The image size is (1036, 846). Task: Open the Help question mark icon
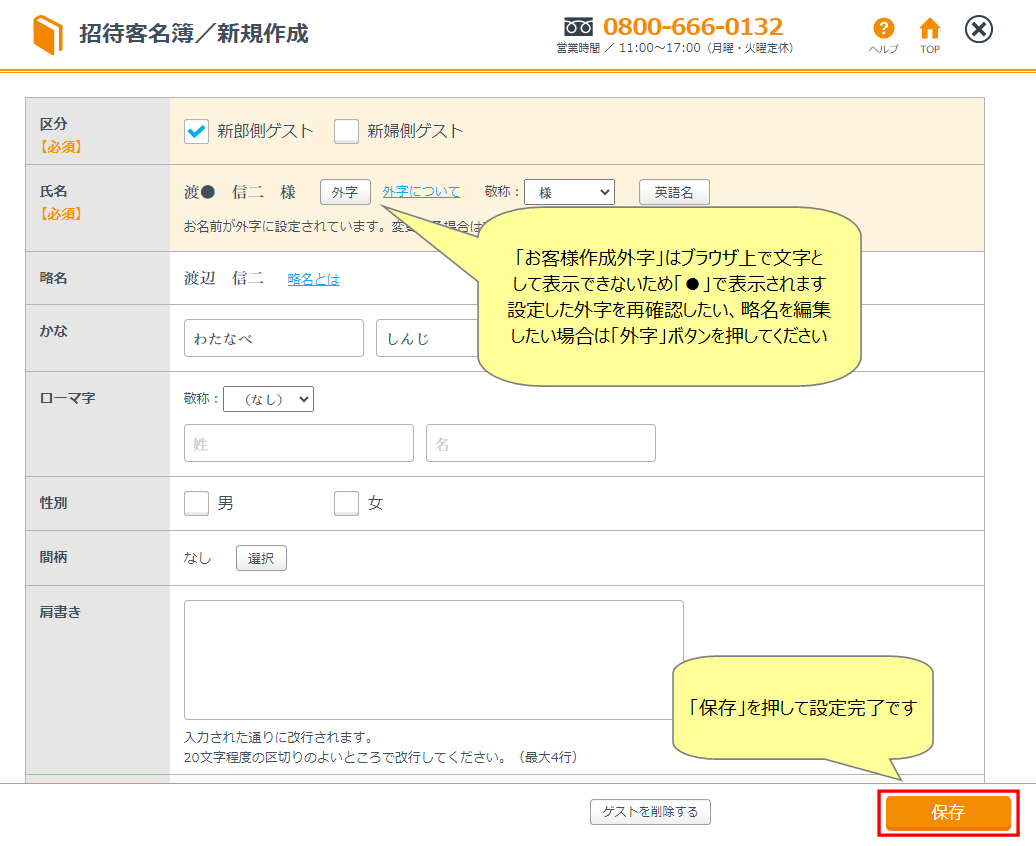pyautogui.click(x=882, y=29)
